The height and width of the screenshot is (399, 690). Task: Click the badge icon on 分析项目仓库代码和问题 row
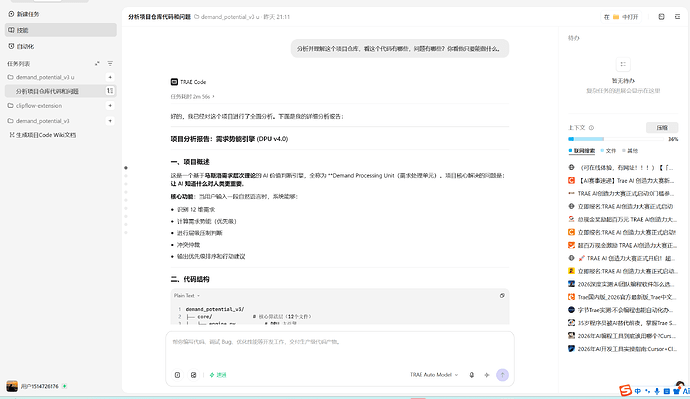click(110, 91)
